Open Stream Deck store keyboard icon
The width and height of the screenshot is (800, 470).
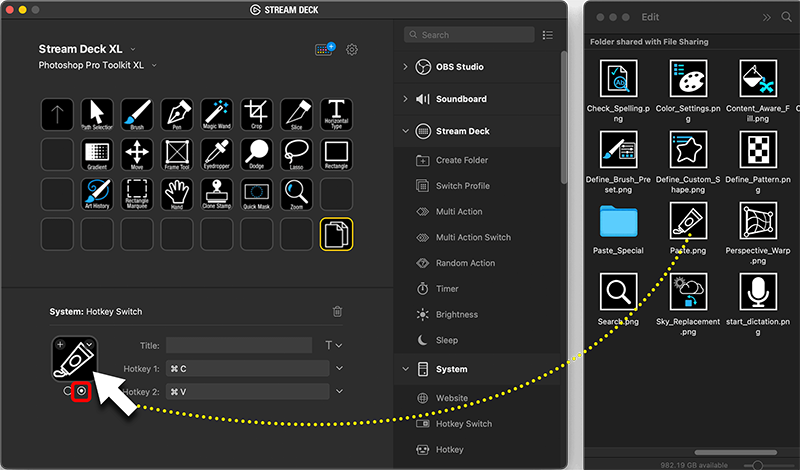tap(325, 50)
